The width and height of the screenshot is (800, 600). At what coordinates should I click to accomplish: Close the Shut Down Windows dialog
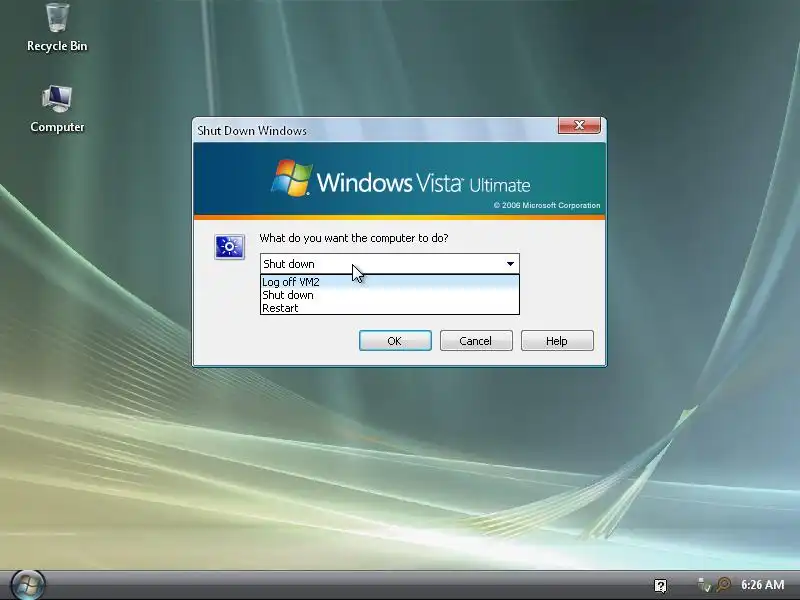pos(579,126)
